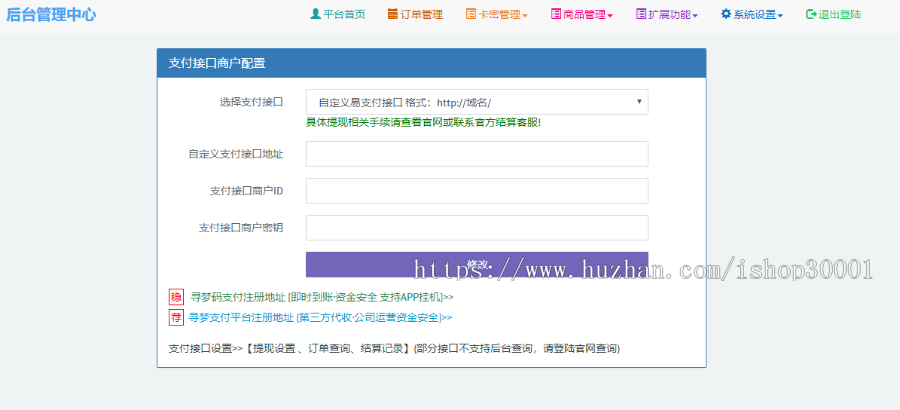Image resolution: width=900 pixels, height=410 pixels.
Task: Click the red 荐 badge icon
Action: 176,317
